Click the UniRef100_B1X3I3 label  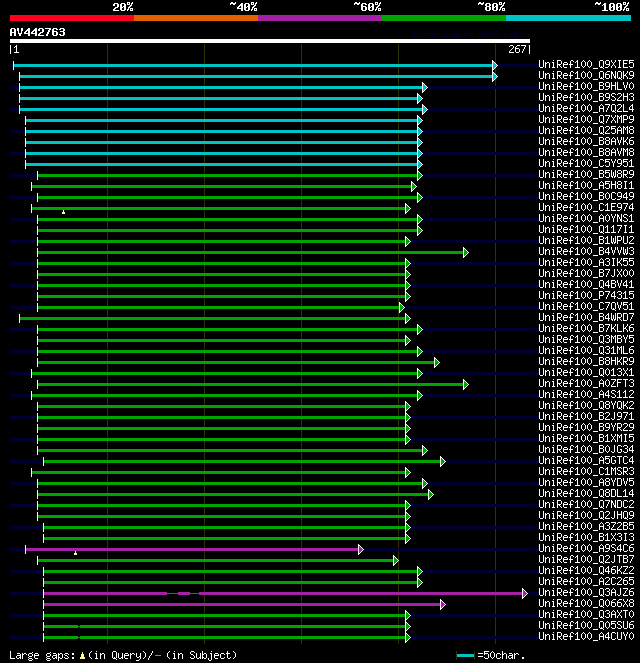tap(586, 537)
